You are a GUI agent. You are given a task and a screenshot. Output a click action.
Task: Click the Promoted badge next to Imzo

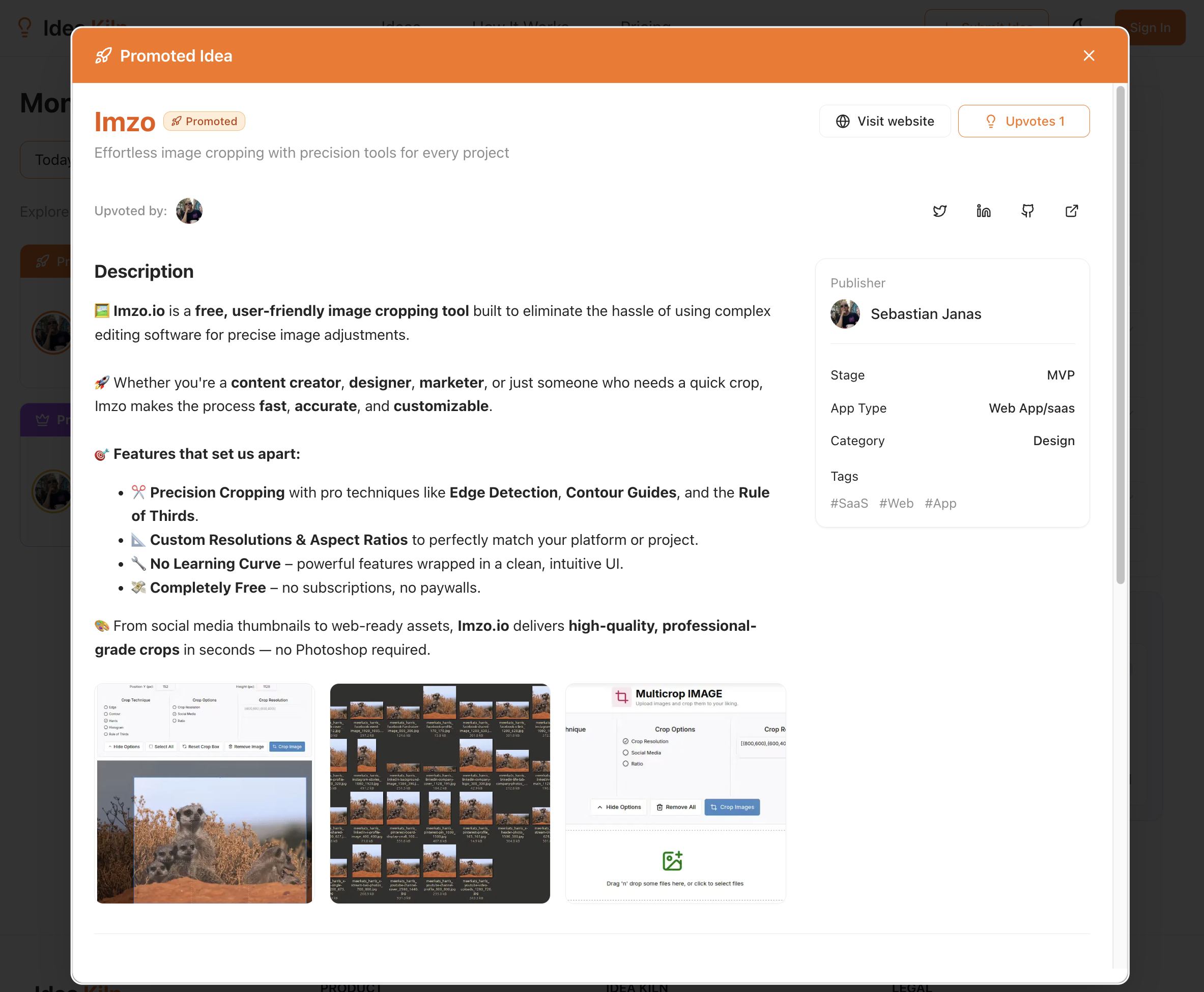[204, 121]
